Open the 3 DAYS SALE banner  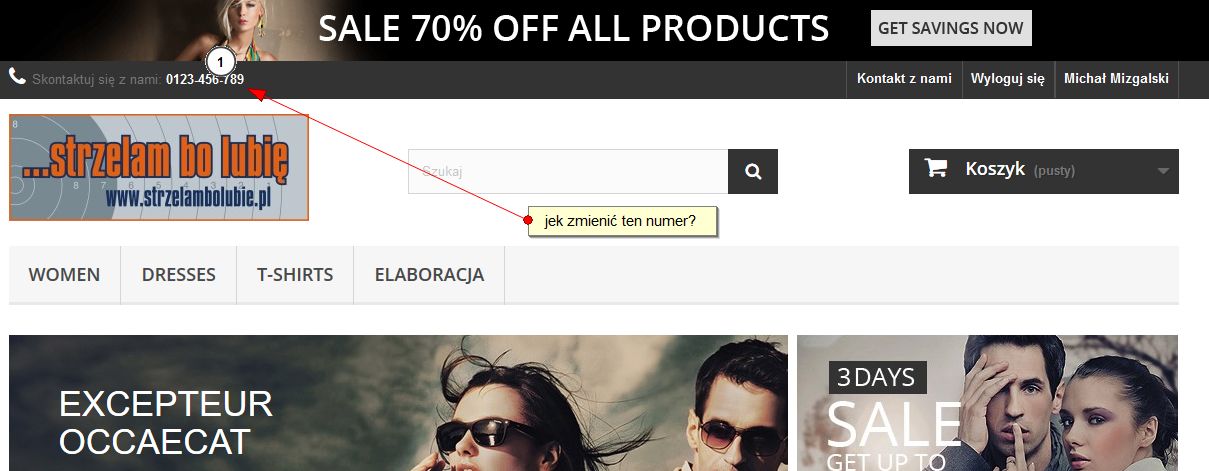click(x=988, y=403)
